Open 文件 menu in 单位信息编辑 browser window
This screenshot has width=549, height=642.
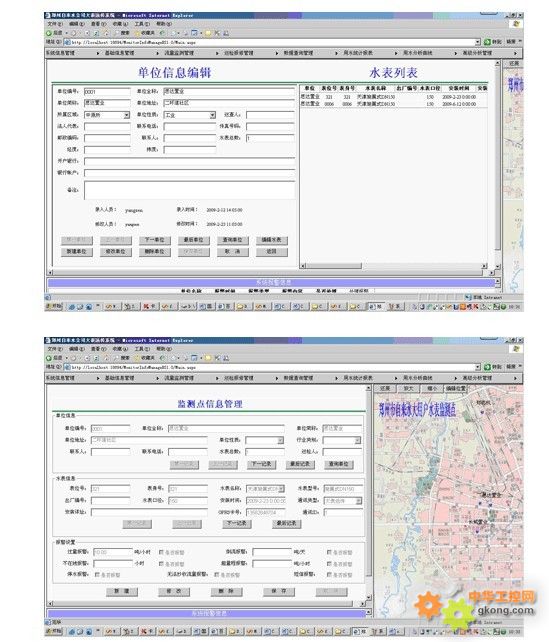55,24
